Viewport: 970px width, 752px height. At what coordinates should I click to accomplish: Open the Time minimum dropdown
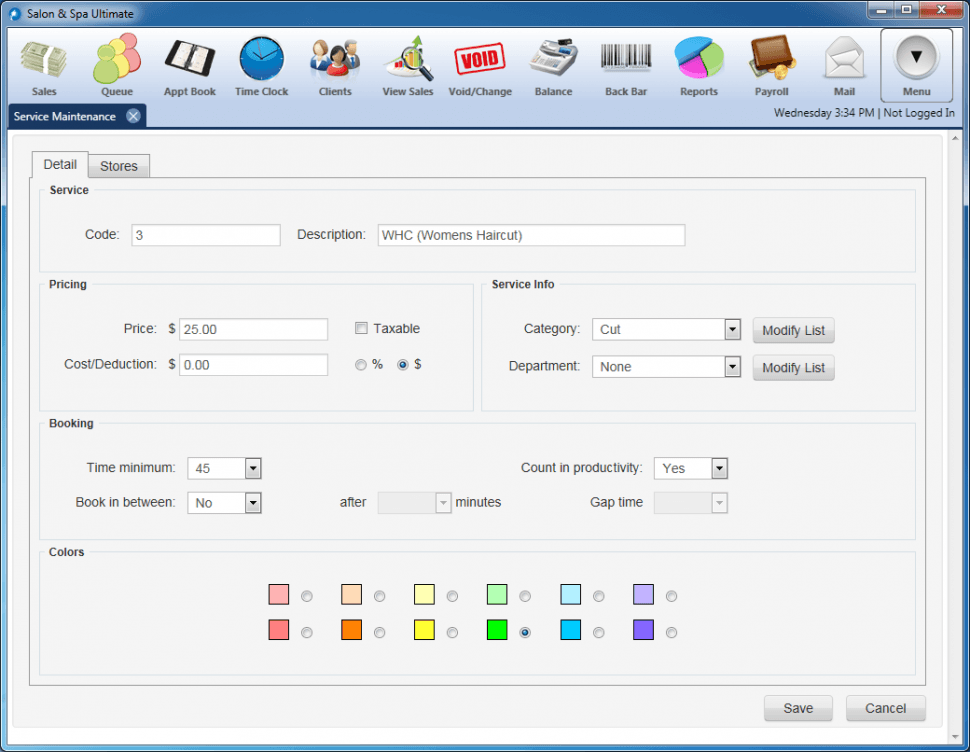pos(253,468)
